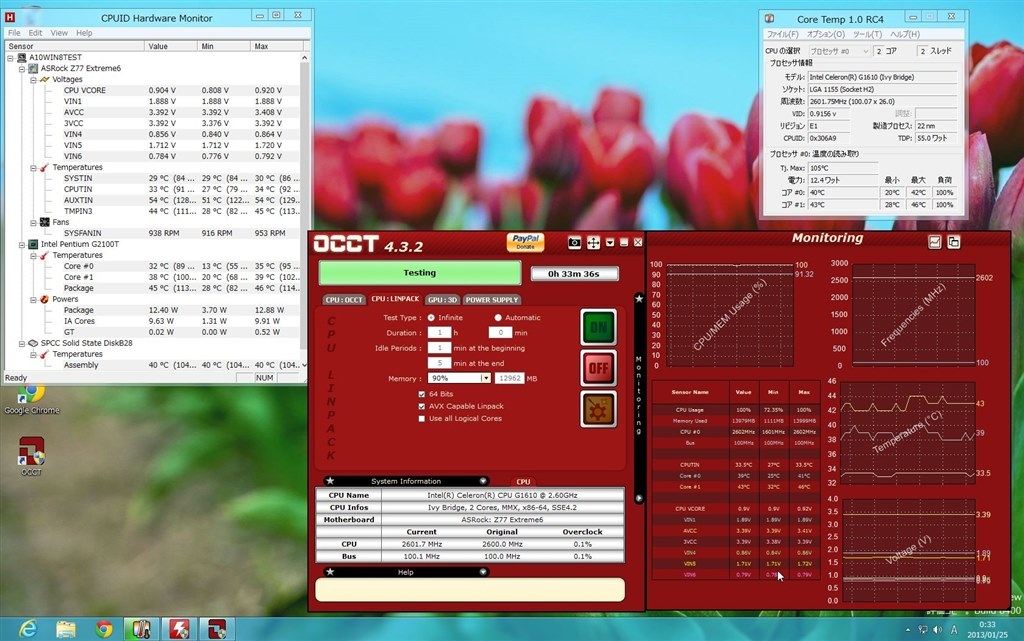The width and height of the screenshot is (1024, 641).
Task: Click the graph view icon in Monitoring panel
Action: coord(935,242)
